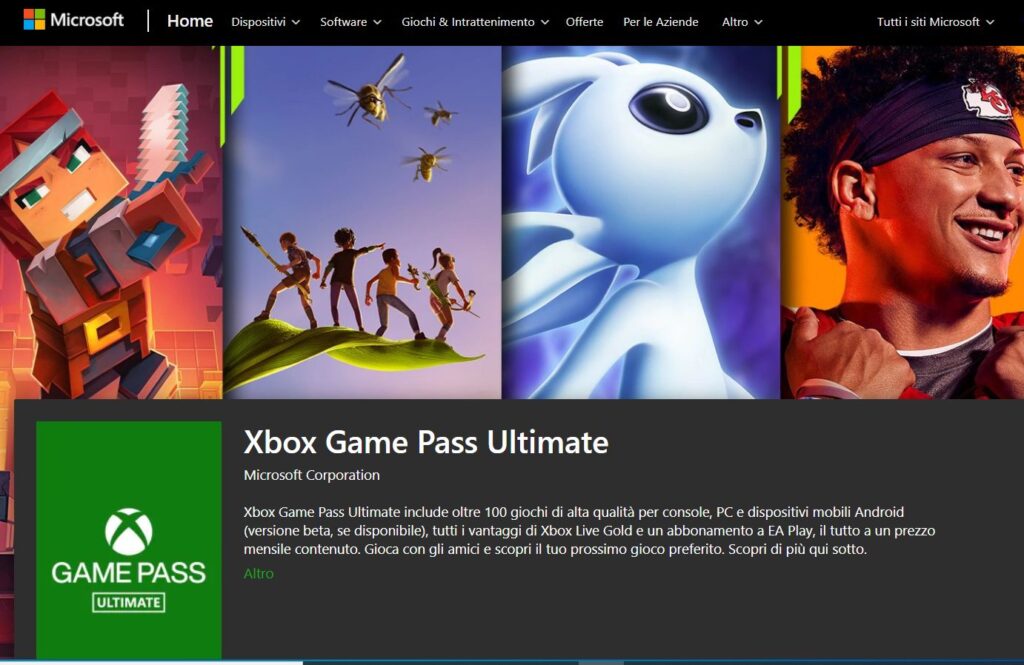Open the Altro navigation dropdown
The width and height of the screenshot is (1024, 665).
click(742, 22)
